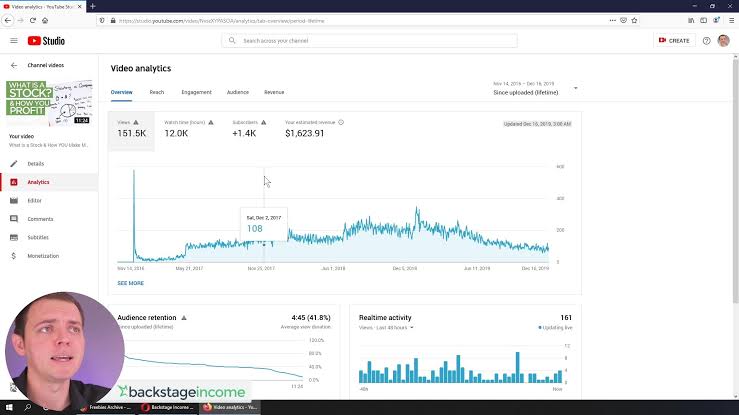Open Monetization dollar icon in sidebar
739x415 pixels.
[x=14, y=256]
